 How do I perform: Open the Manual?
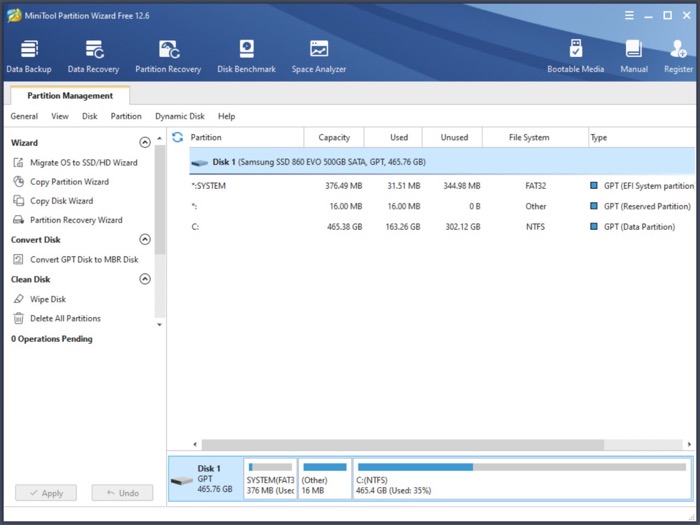tap(634, 56)
